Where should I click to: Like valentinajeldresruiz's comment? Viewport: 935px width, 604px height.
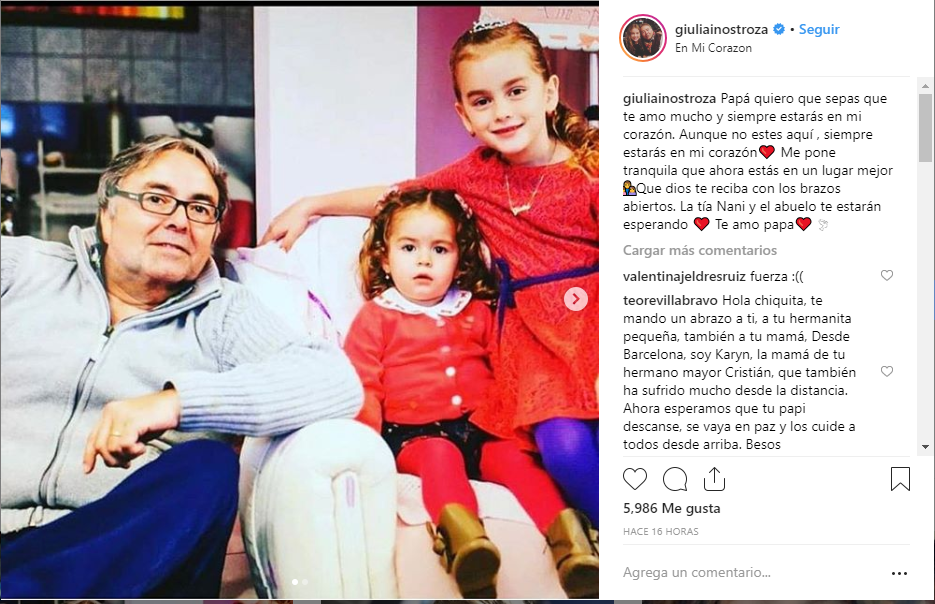point(887,275)
